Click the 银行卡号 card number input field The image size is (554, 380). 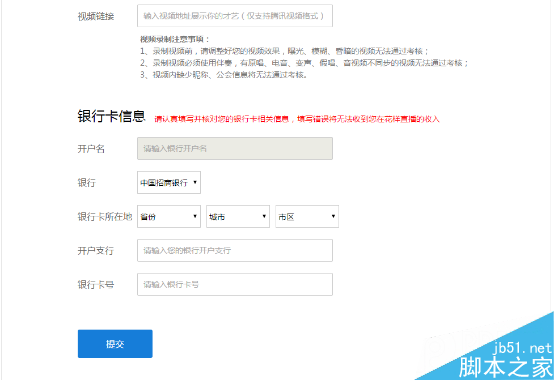click(235, 284)
